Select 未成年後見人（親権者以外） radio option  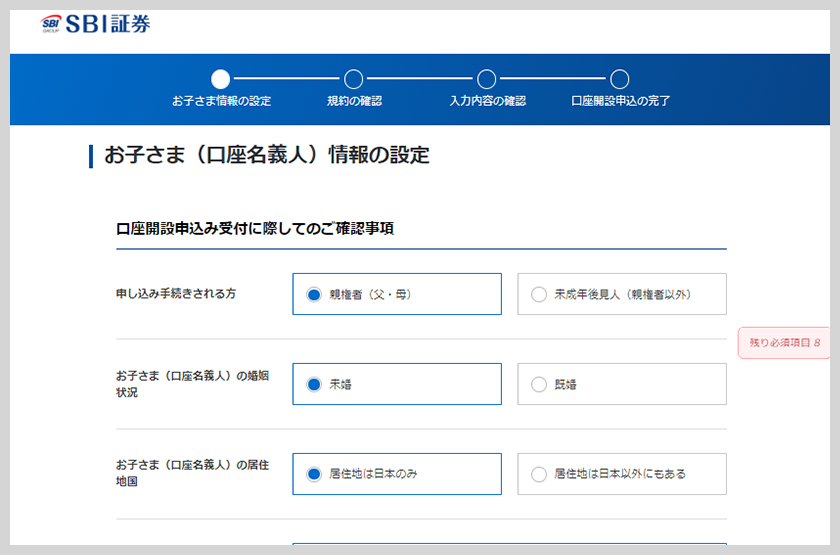(622, 294)
